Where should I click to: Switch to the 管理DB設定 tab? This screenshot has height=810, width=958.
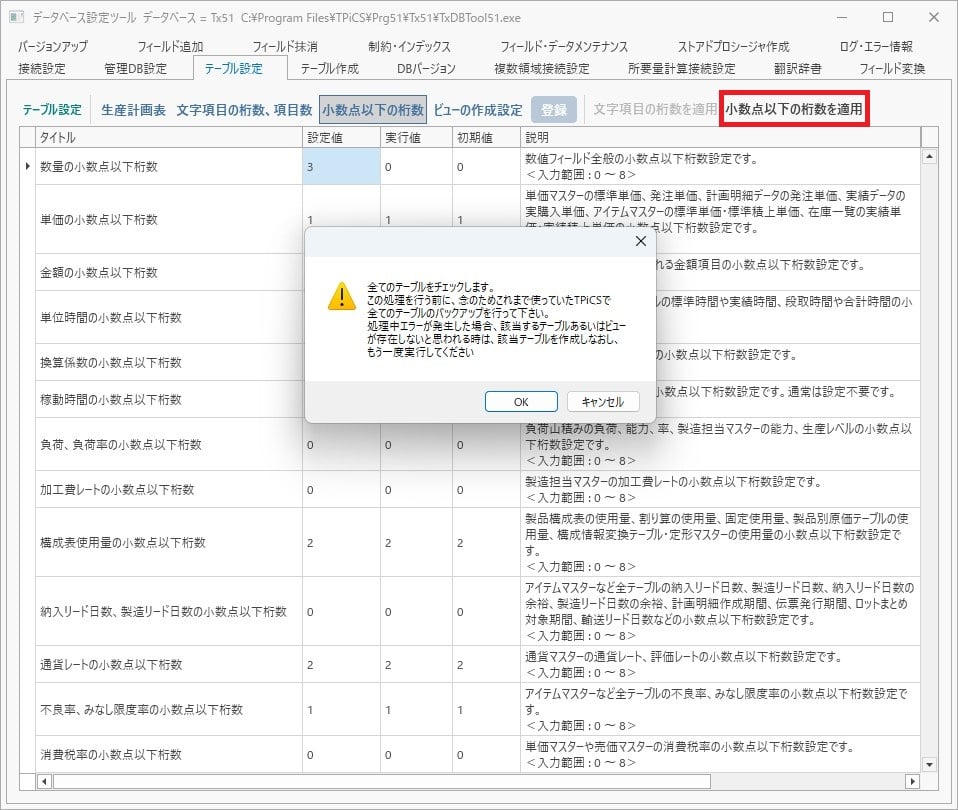[x=136, y=68]
